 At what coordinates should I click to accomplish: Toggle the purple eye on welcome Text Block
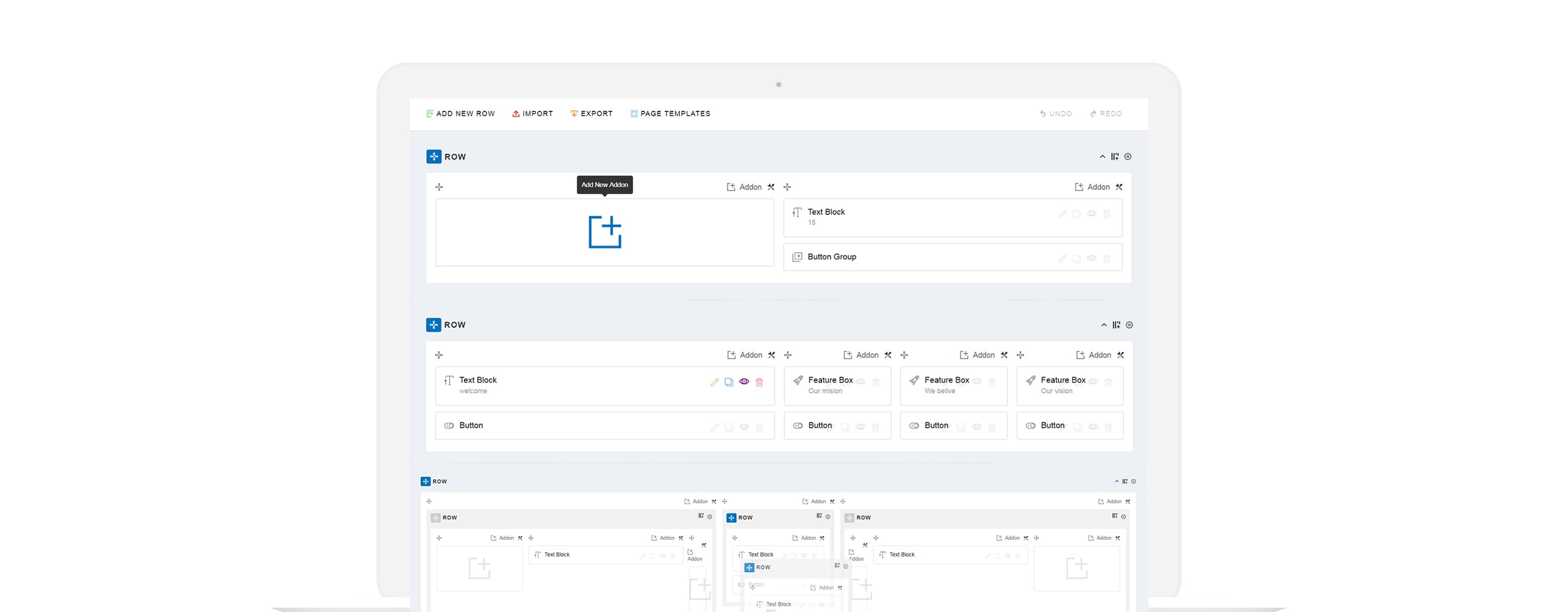tap(744, 382)
